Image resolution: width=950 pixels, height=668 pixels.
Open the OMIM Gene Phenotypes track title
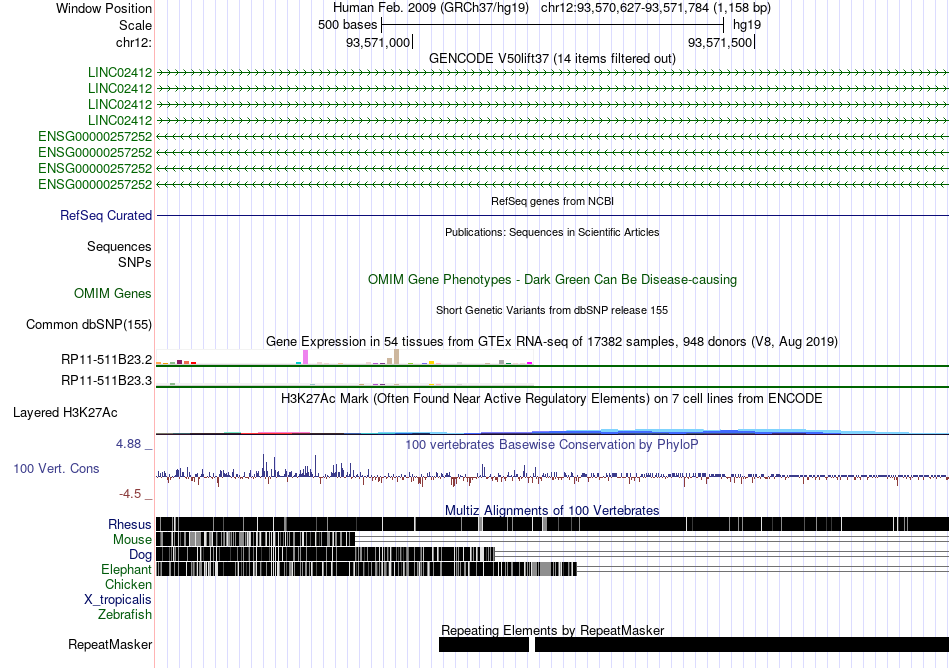pos(552,279)
